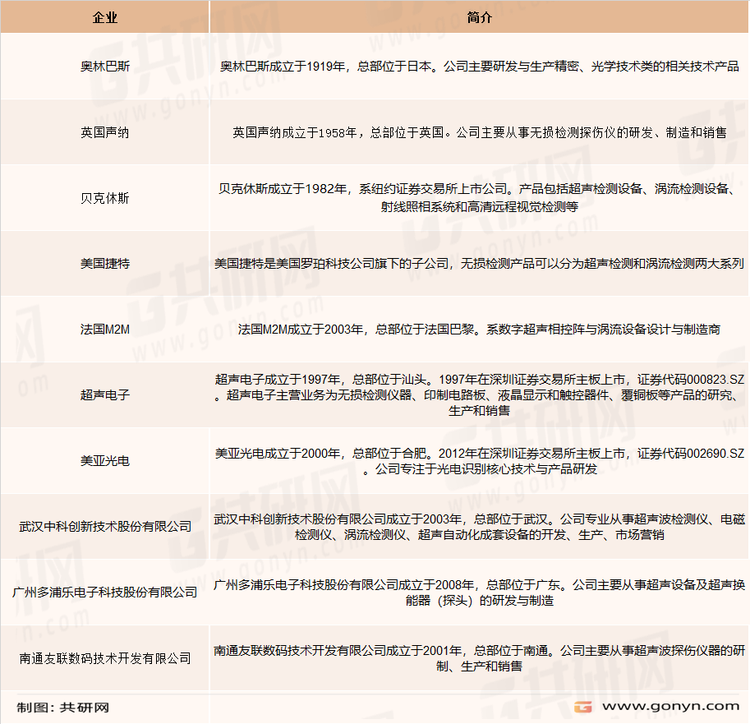Click the description stating 总部位于南通
Screen dimensions: 750x724
click(479, 658)
